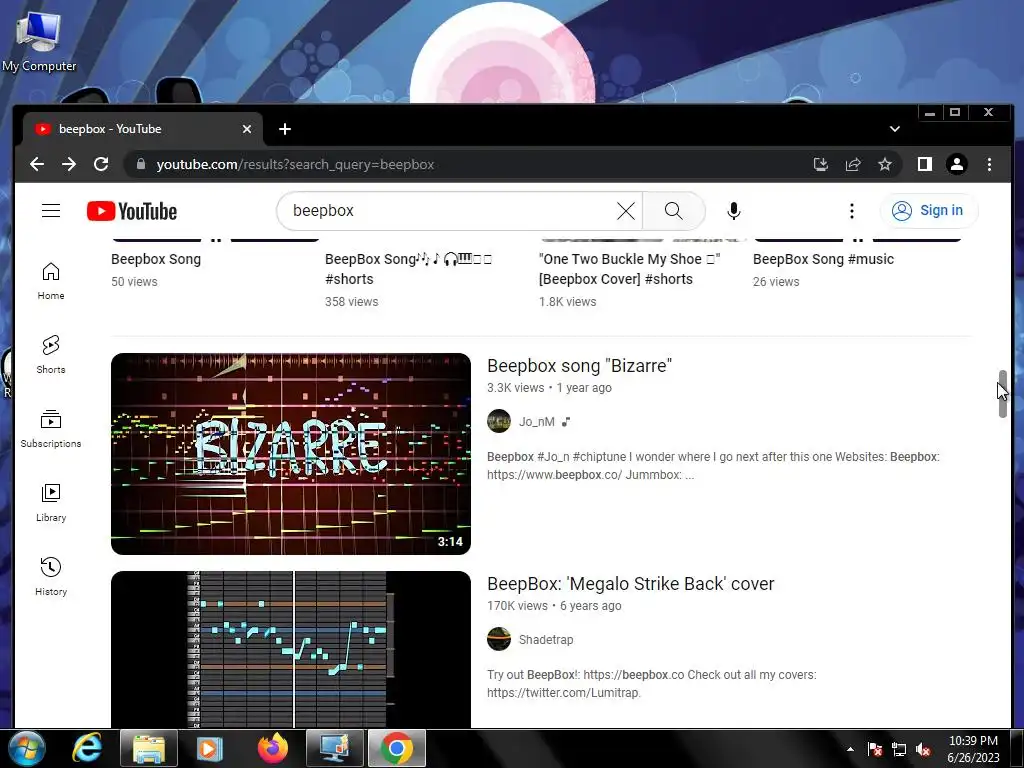Click Sign in button

pyautogui.click(x=929, y=211)
